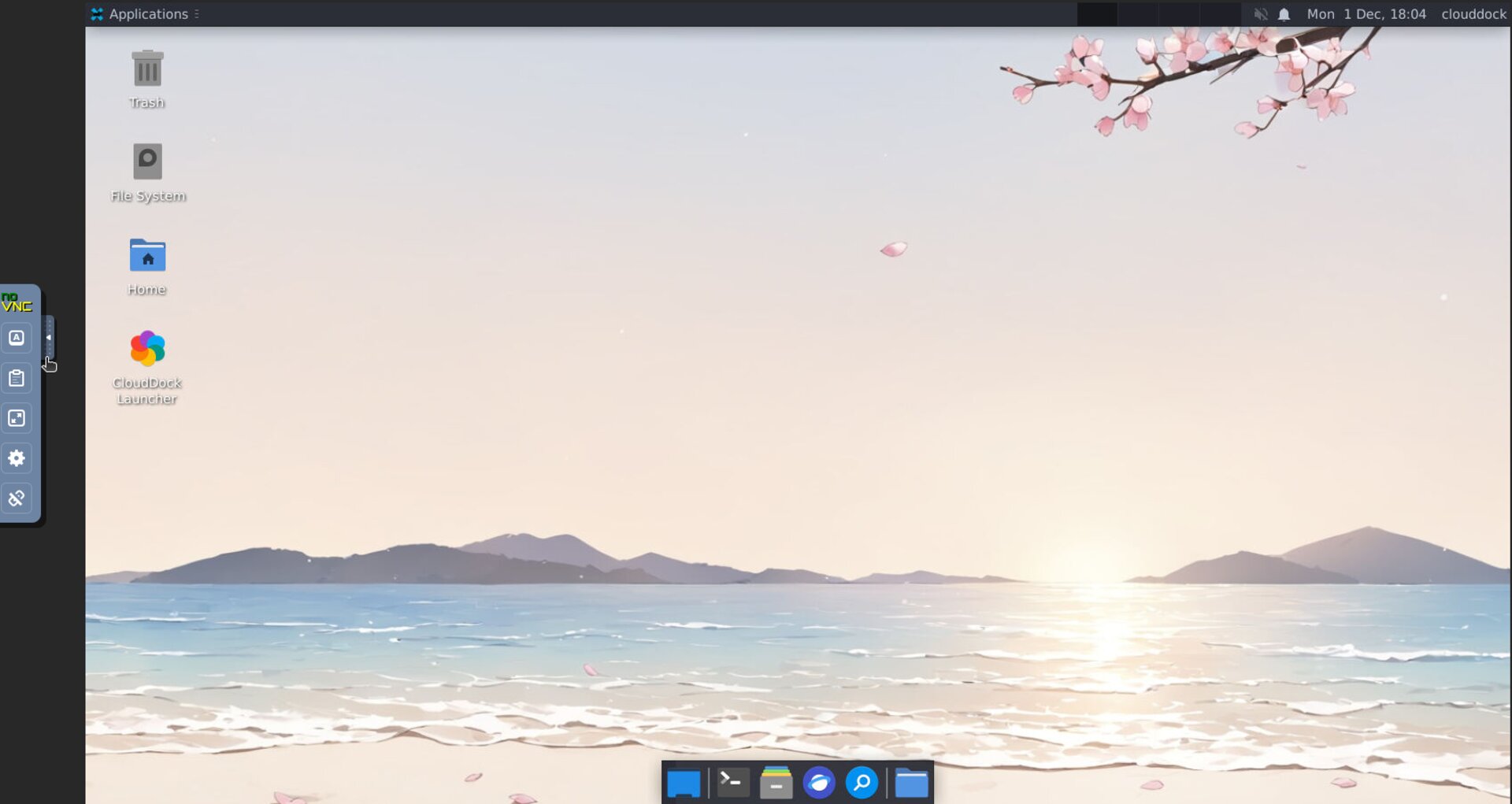Screen dimensions: 1512x804
Task: Open noVNC extra keys panel
Action: pos(17,338)
